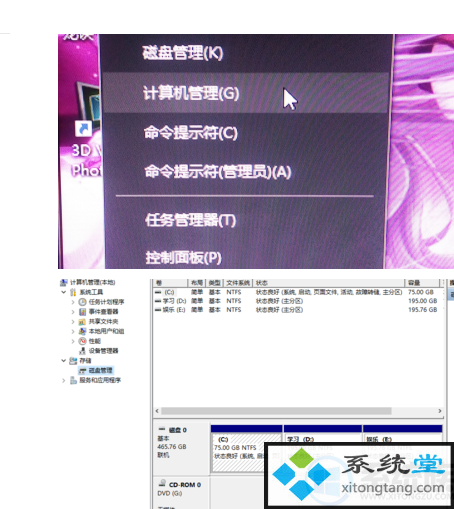
Task: Collapse the 存储 tree node
Action: click(64, 361)
